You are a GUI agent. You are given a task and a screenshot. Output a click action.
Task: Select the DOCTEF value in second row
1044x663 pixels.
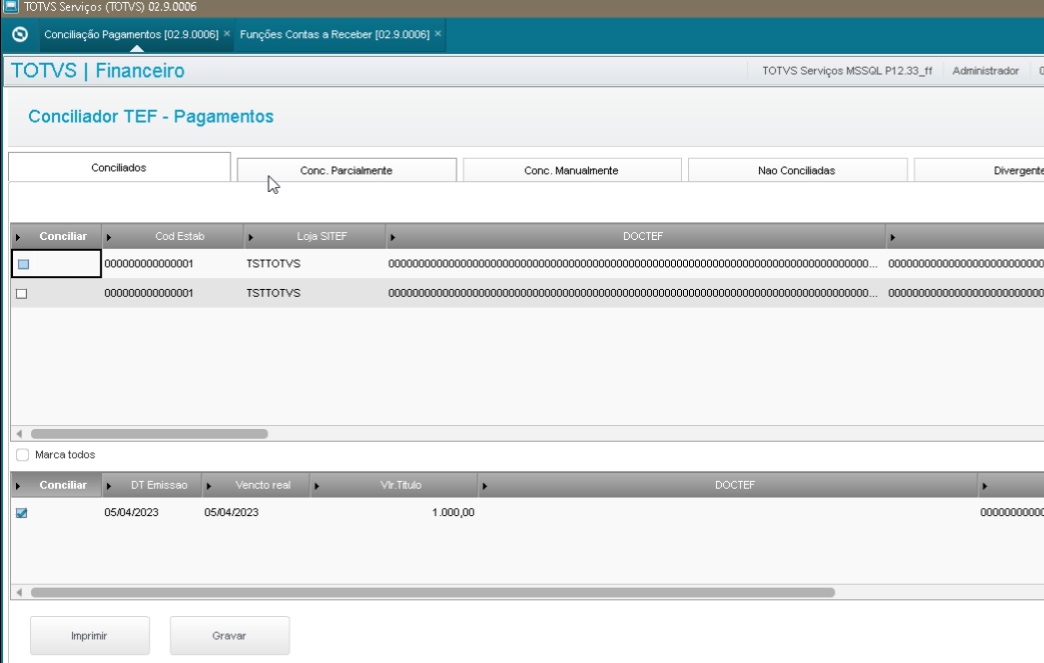[x=635, y=293]
